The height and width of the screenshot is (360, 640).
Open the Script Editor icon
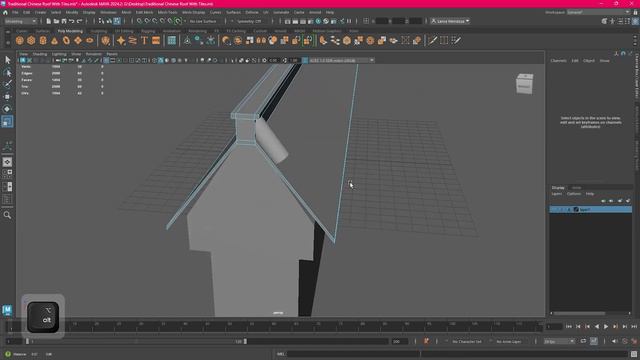pos(634,354)
